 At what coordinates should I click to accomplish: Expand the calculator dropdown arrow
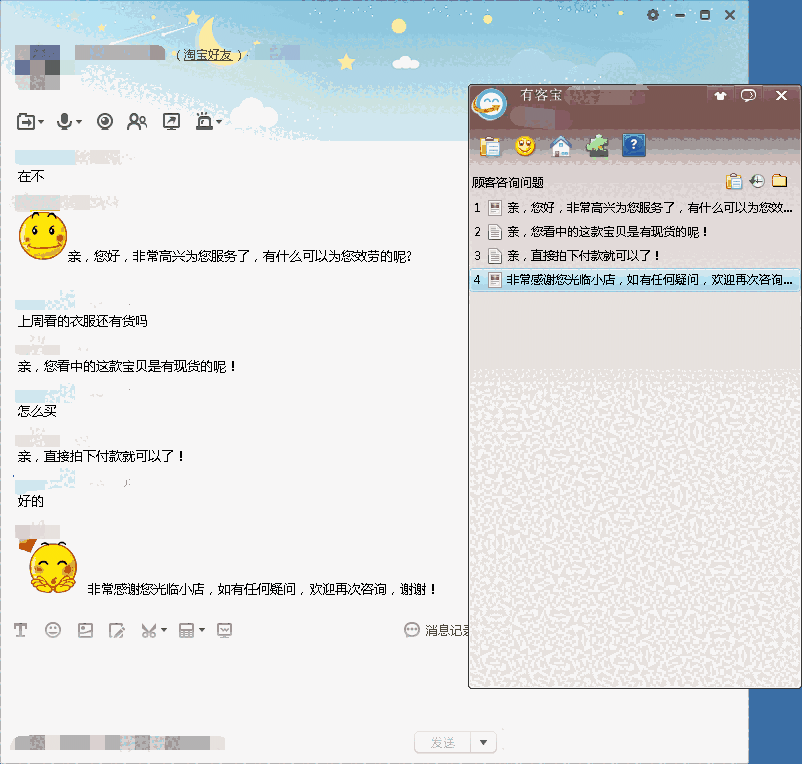coord(202,630)
